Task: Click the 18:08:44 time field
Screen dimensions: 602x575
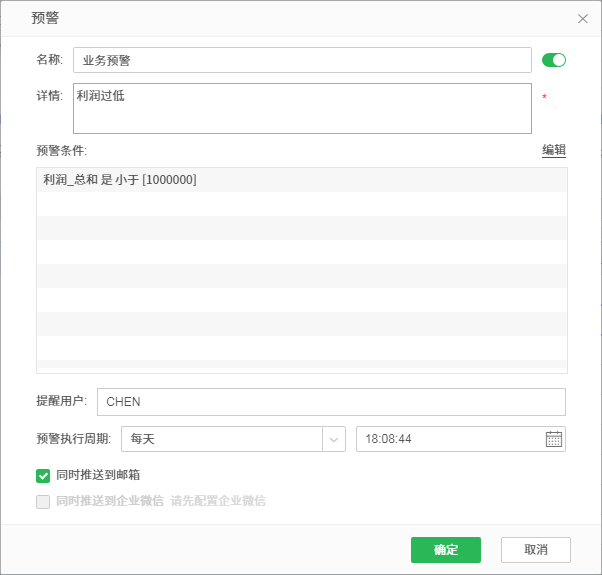Action: pyautogui.click(x=449, y=439)
